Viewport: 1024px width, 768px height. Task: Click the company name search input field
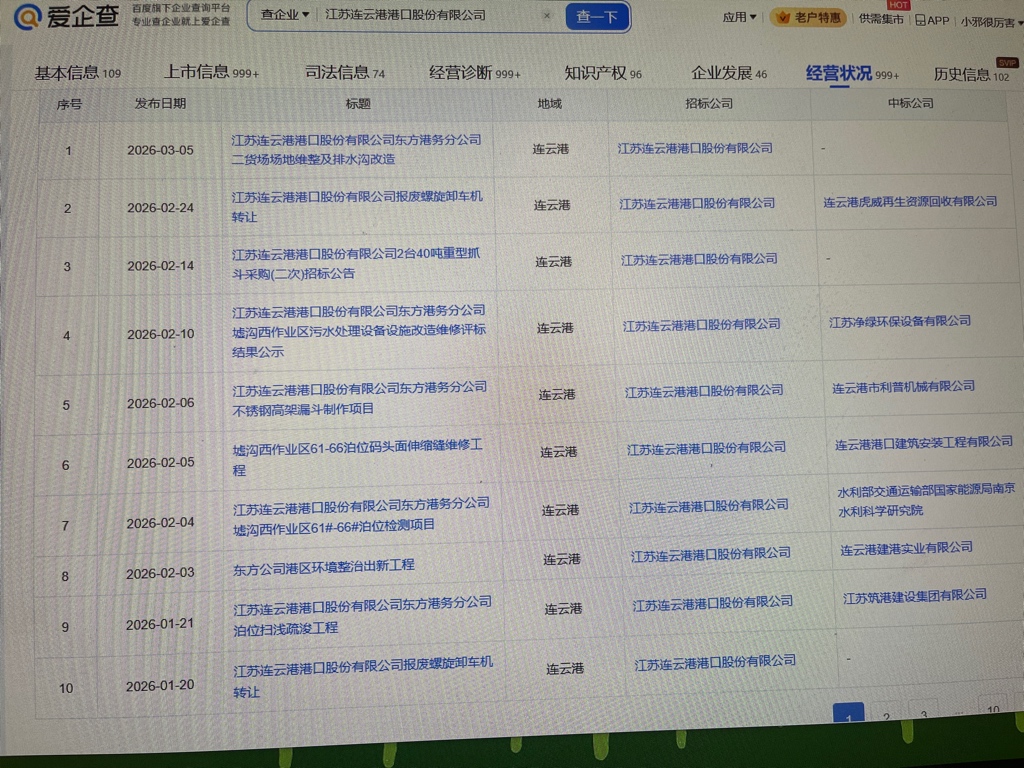[x=431, y=15]
